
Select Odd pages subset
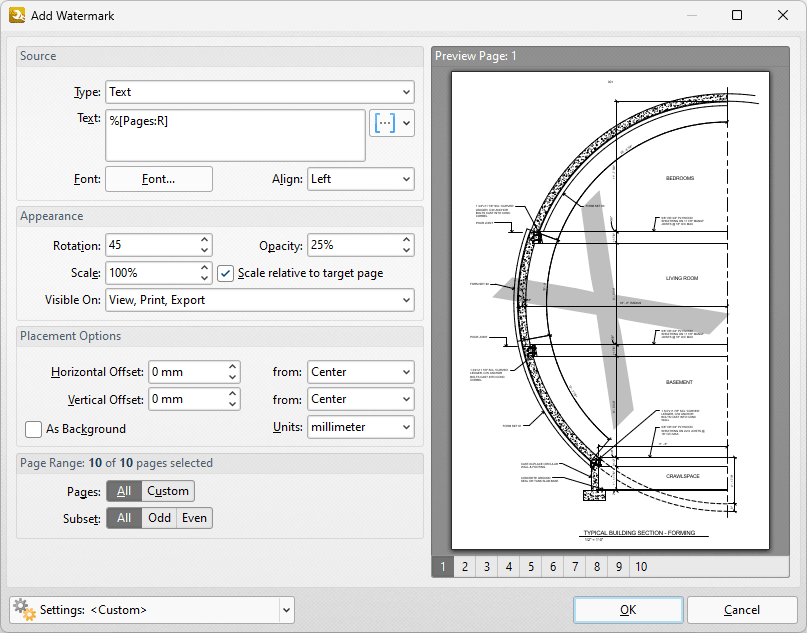pyautogui.click(x=158, y=518)
